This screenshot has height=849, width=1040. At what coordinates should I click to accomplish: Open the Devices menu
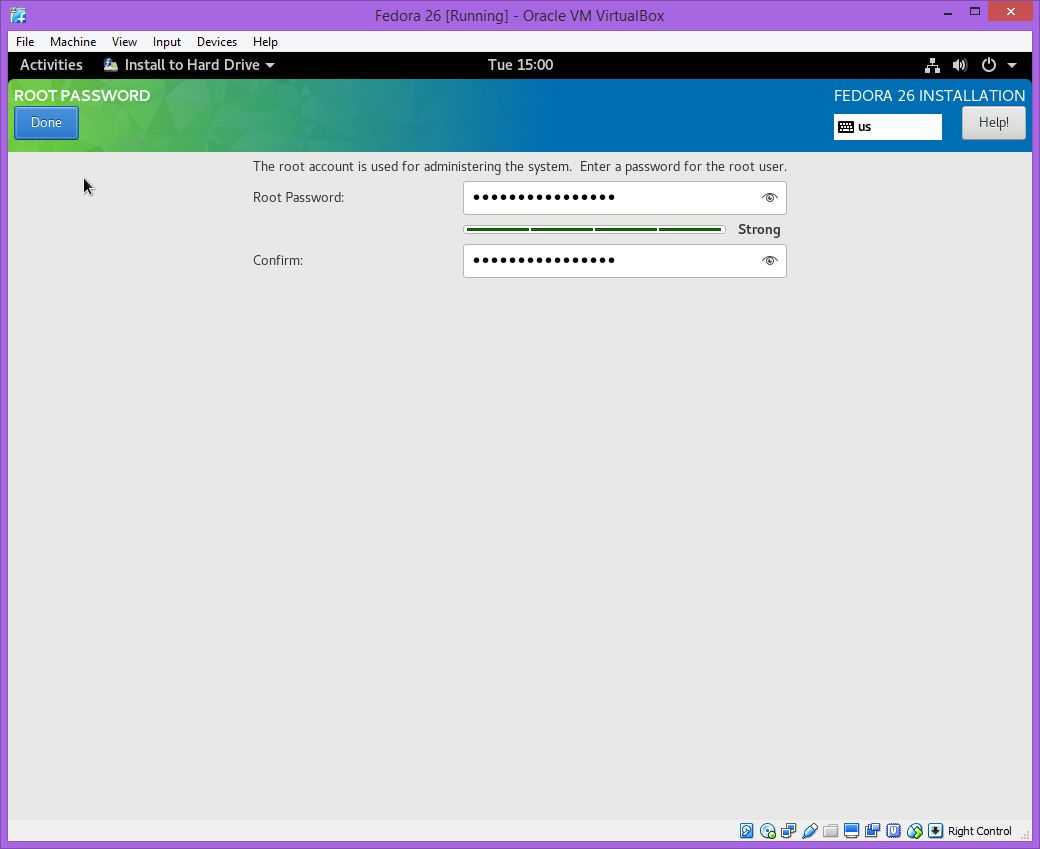coord(217,42)
